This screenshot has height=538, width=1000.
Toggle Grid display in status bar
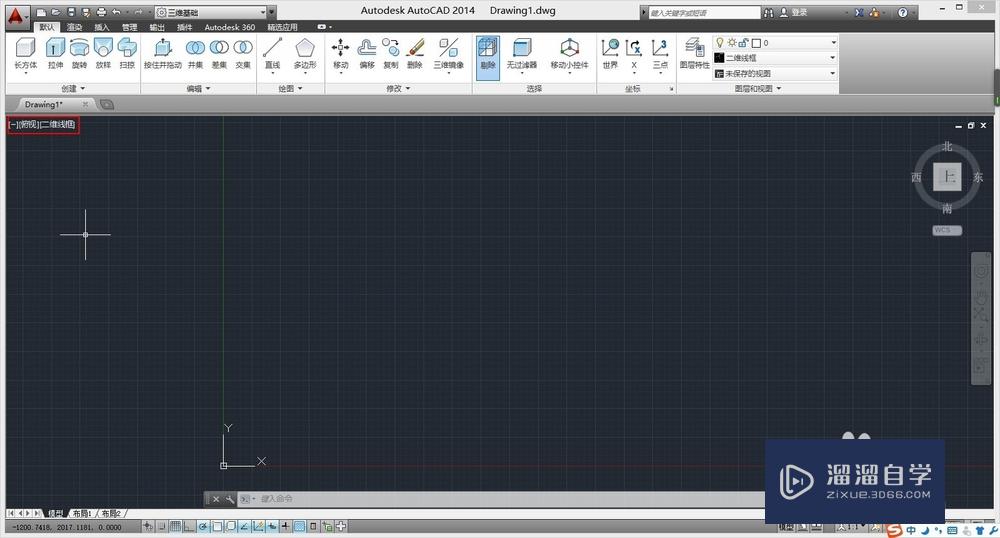(175, 527)
